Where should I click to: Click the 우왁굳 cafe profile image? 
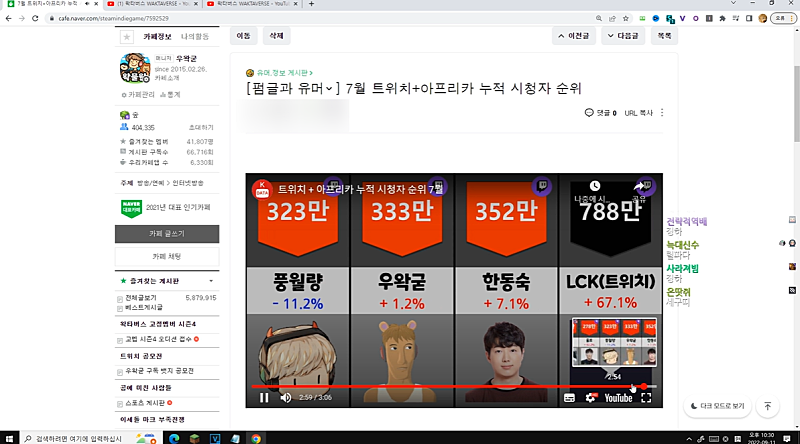click(x=135, y=68)
